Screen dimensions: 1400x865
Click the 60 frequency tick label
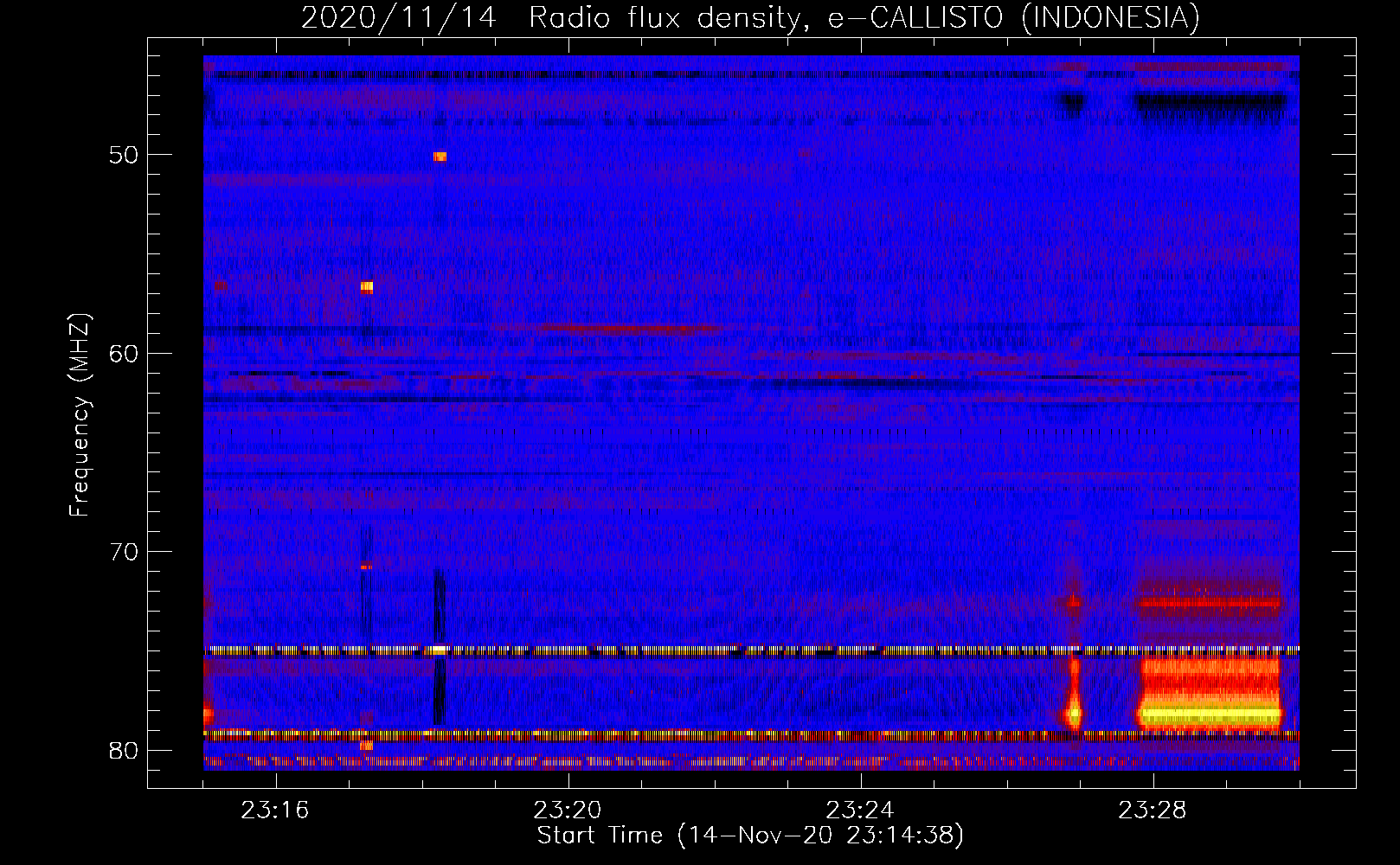[x=124, y=353]
